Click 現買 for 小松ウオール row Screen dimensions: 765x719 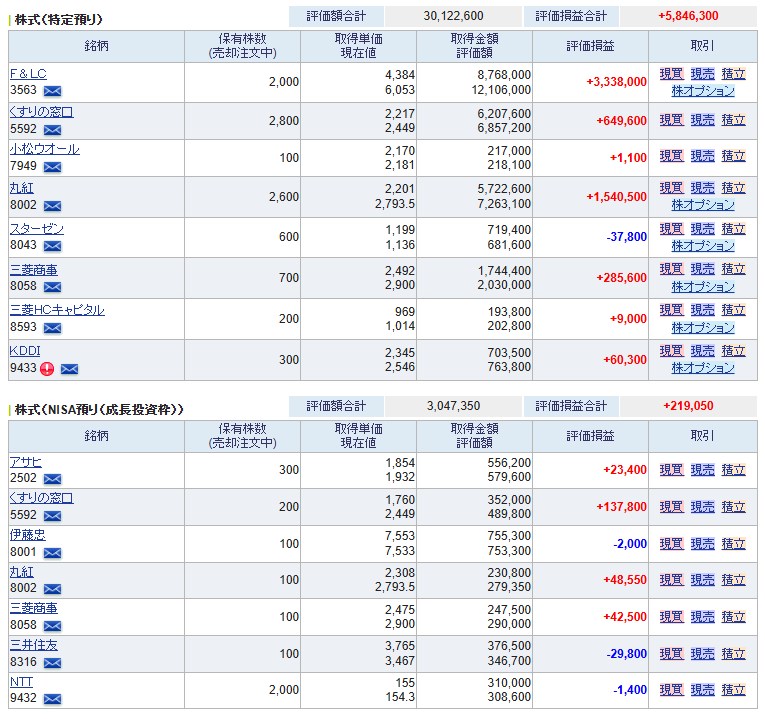point(672,157)
